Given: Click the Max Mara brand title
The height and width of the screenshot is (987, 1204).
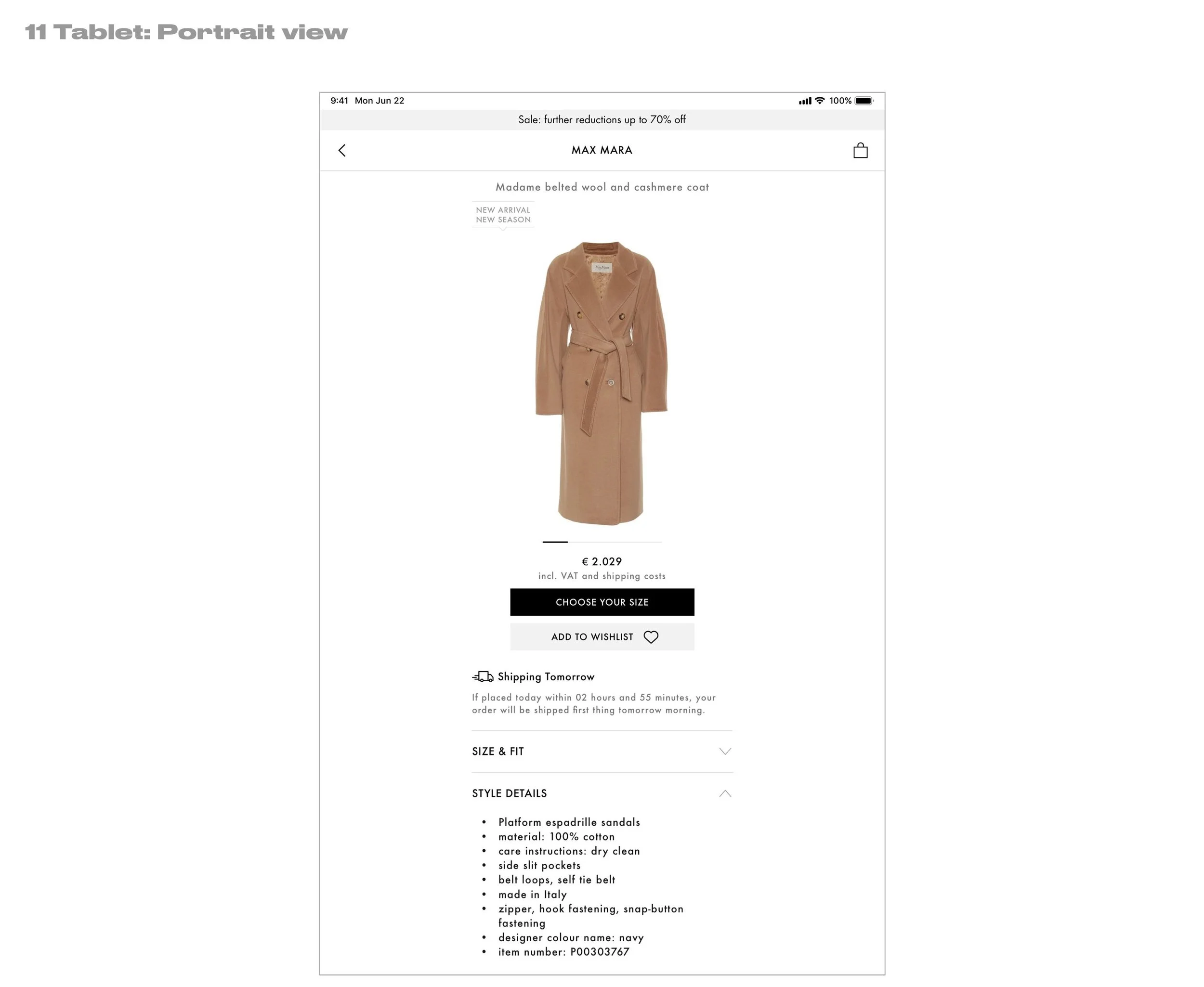Looking at the screenshot, I should click(x=602, y=150).
